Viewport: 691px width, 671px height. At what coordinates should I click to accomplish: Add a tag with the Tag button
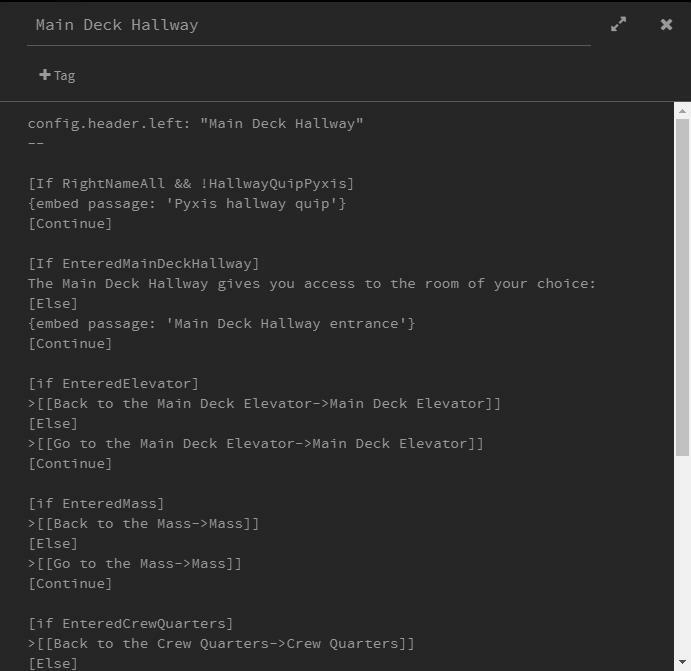tap(57, 75)
